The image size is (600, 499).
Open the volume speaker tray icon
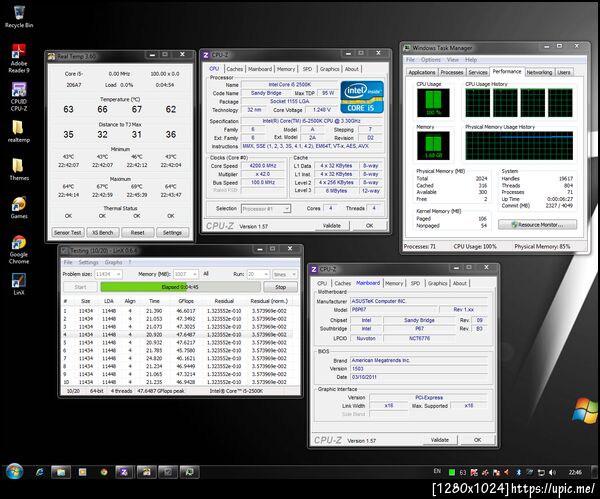(x=552, y=473)
